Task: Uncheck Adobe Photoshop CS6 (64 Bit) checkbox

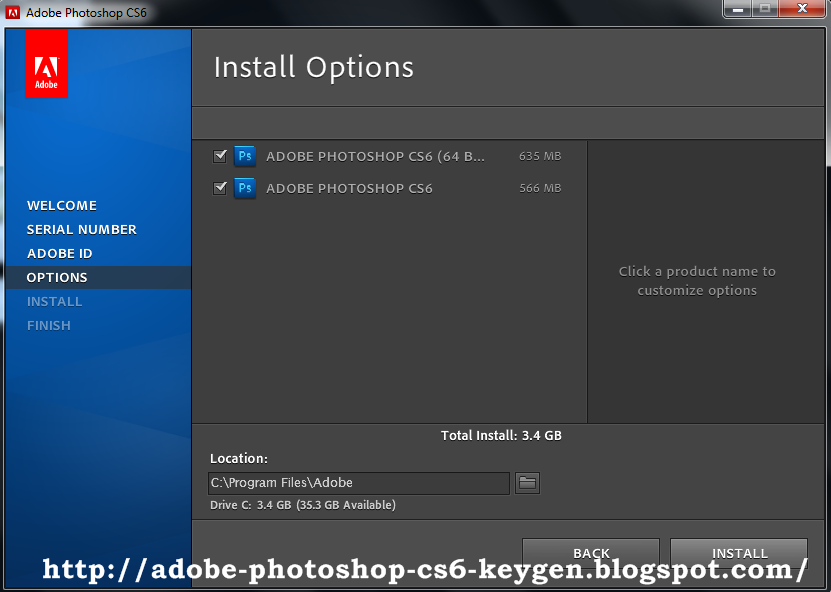Action: click(x=220, y=156)
